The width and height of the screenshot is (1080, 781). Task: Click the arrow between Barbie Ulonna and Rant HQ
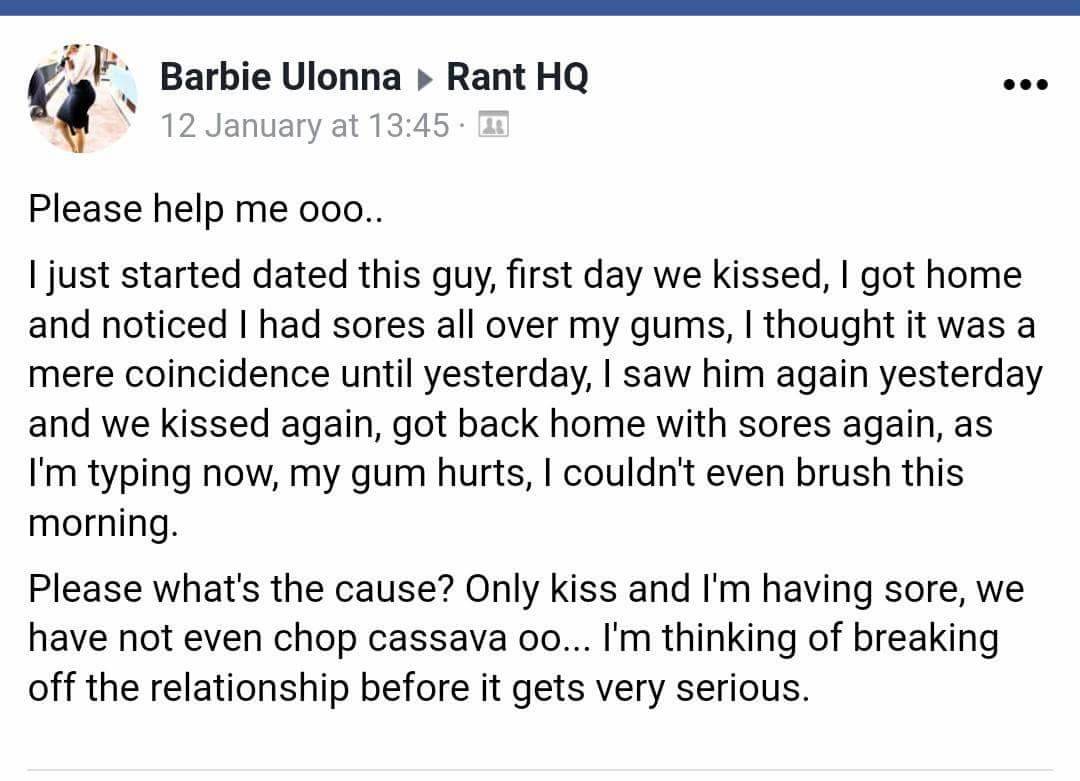424,79
